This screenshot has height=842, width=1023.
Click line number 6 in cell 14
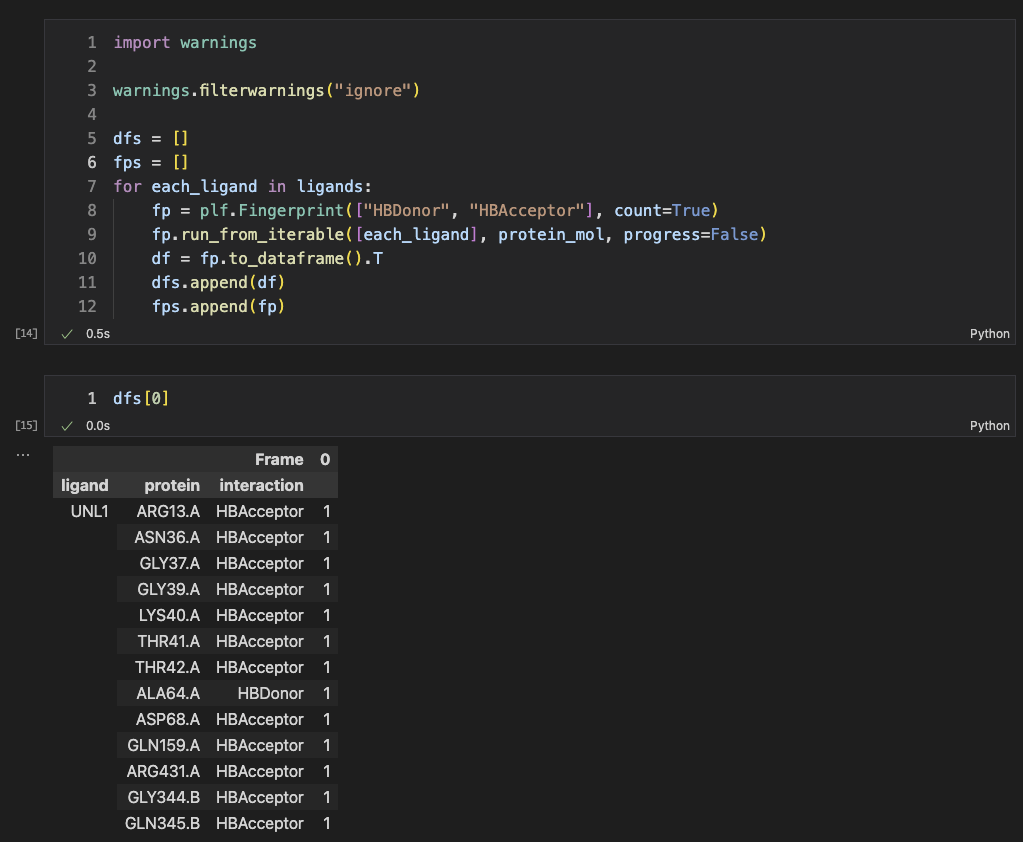pyautogui.click(x=92, y=162)
